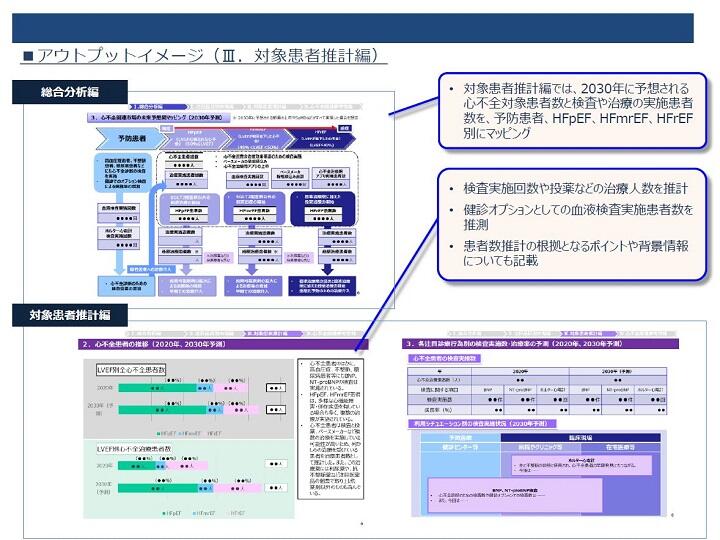This screenshot has height=540, width=720.
Task: Select the LVEF別心不全治療患者数 chart label
Action: click(x=134, y=449)
